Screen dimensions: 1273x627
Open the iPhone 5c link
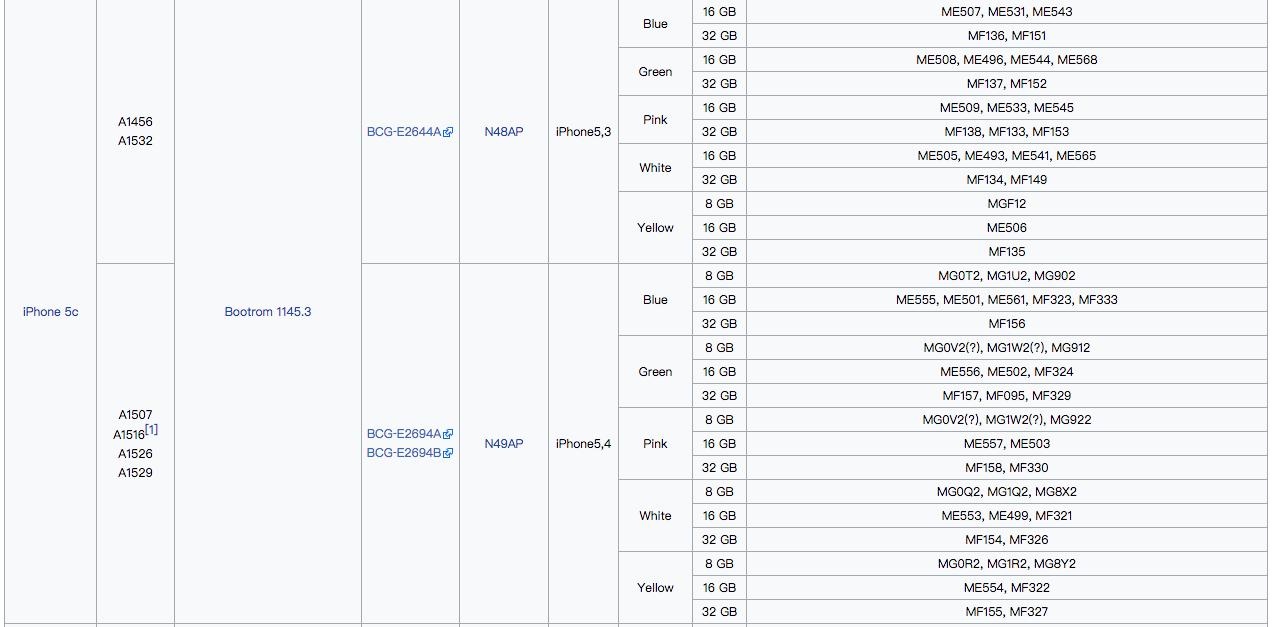tap(50, 312)
